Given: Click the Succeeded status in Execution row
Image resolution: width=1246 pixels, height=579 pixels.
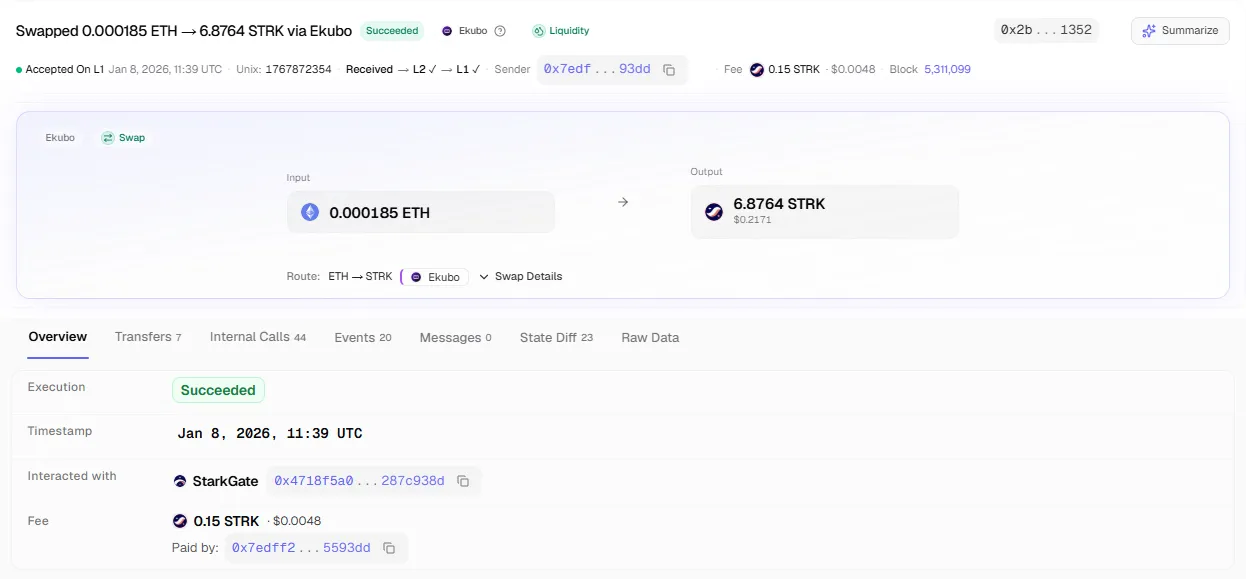Looking at the screenshot, I should 218,390.
